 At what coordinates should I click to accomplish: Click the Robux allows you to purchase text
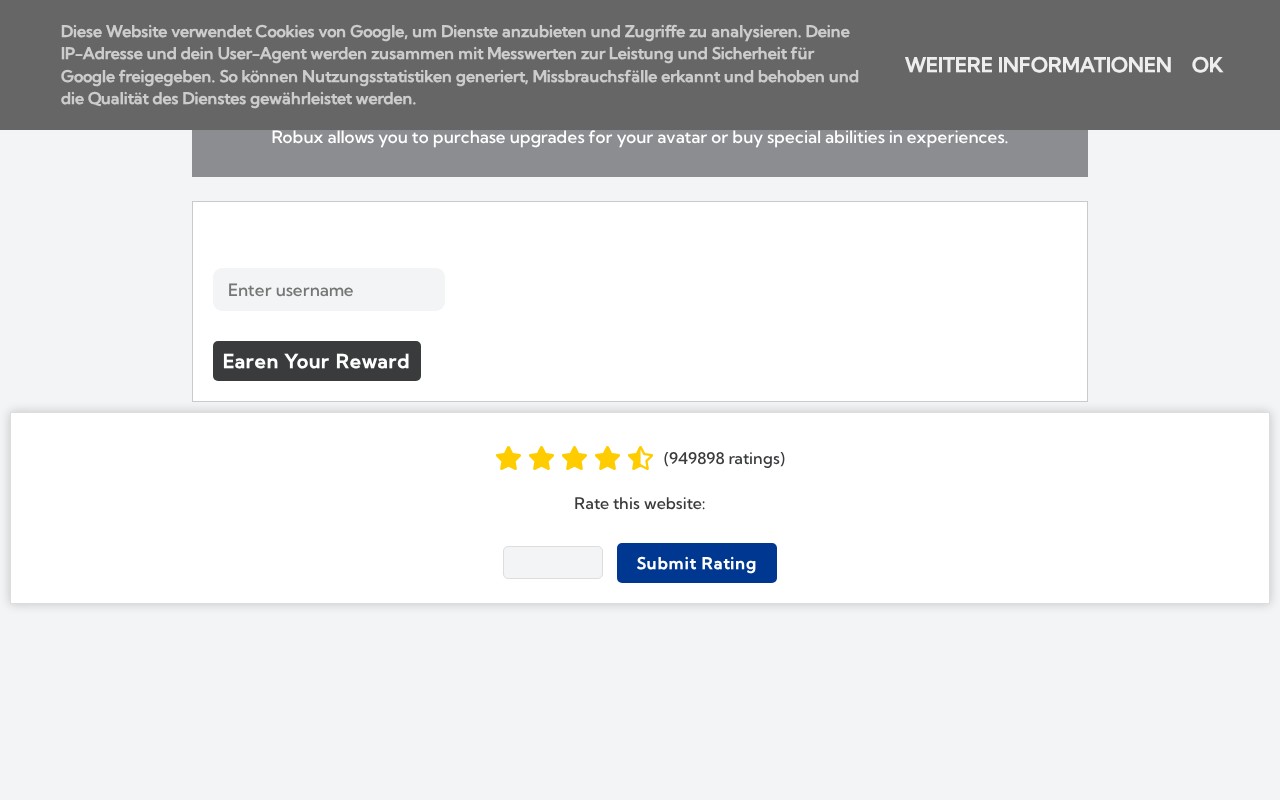click(640, 137)
